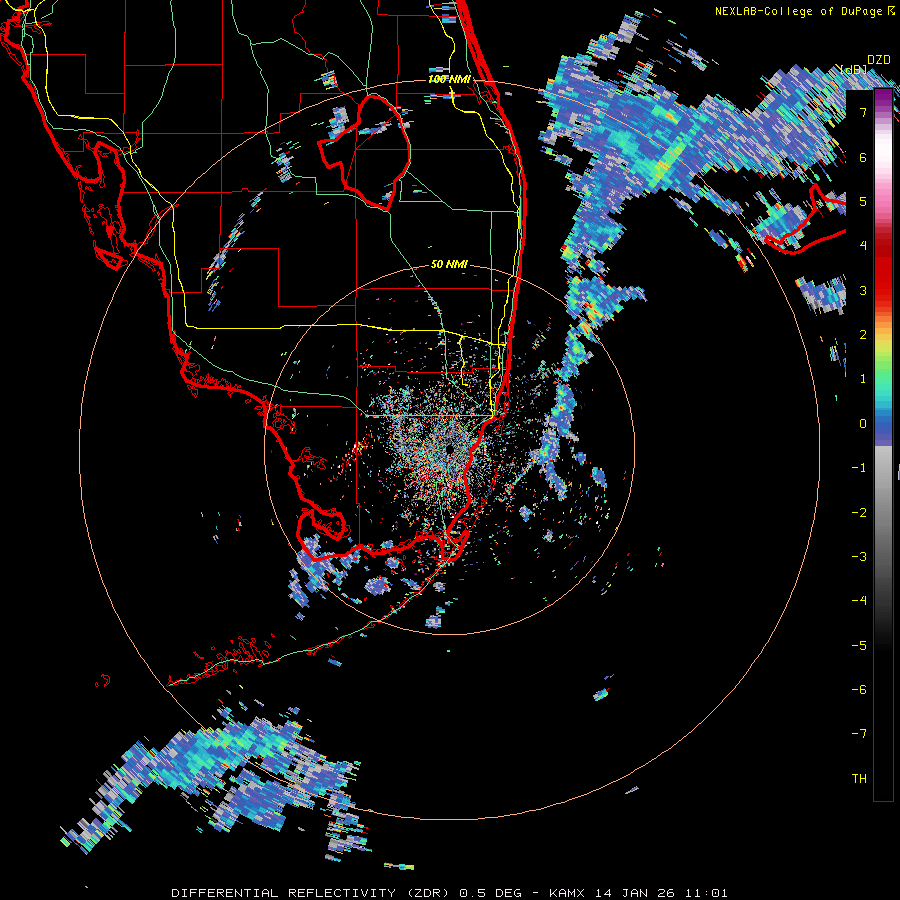Click the "6" value on color scale

(863, 157)
